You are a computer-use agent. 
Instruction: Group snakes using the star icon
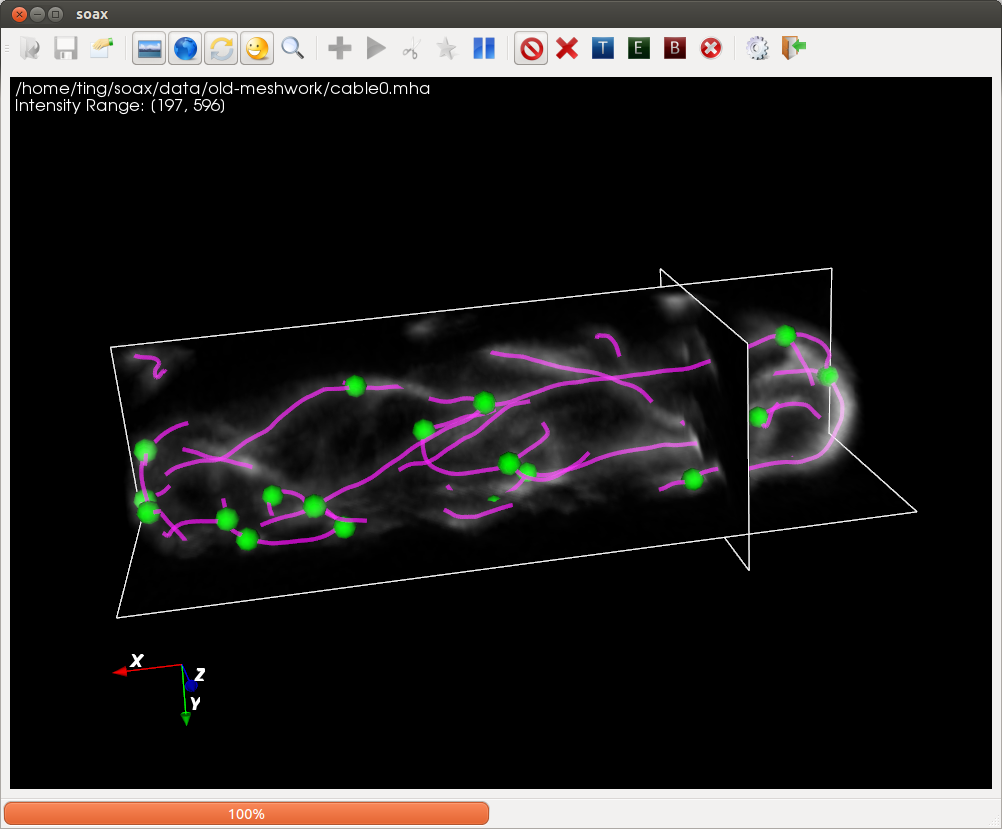pos(447,48)
